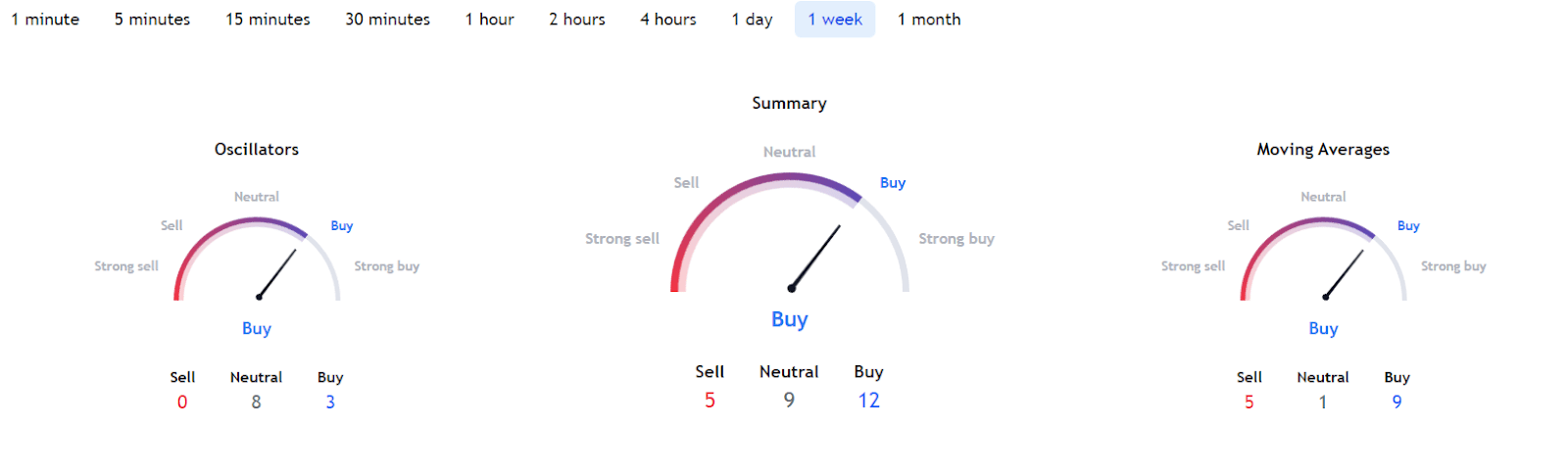The width and height of the screenshot is (1568, 473).
Task: Click the Oscillators gauge needle
Action: [x=277, y=273]
